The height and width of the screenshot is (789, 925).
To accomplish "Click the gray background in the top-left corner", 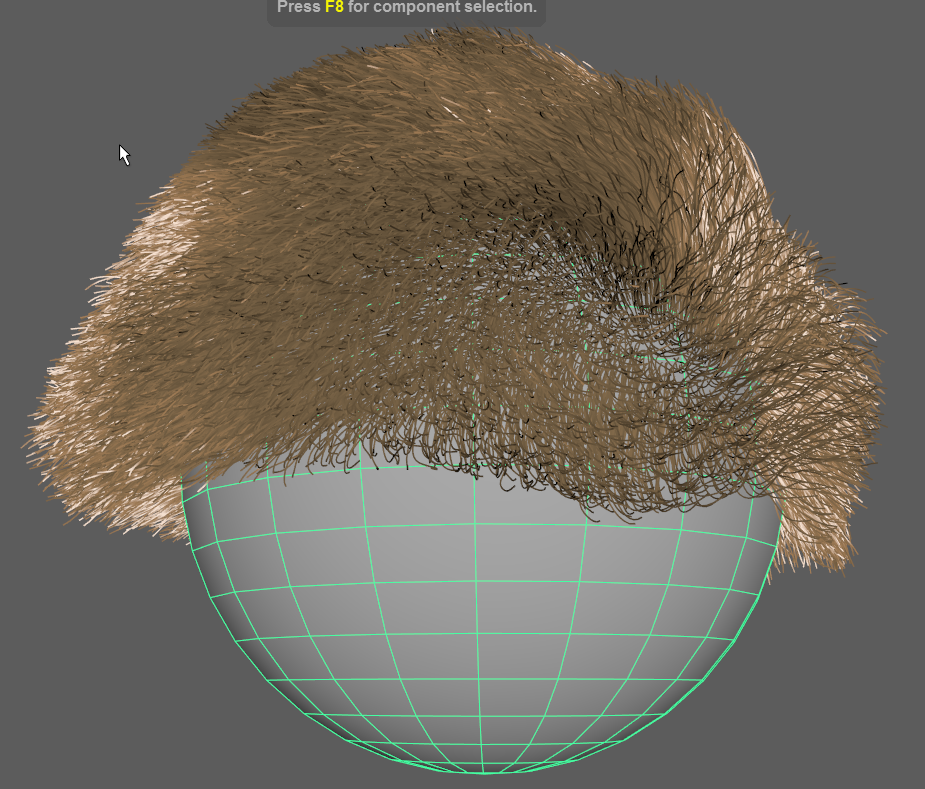I will 60,60.
